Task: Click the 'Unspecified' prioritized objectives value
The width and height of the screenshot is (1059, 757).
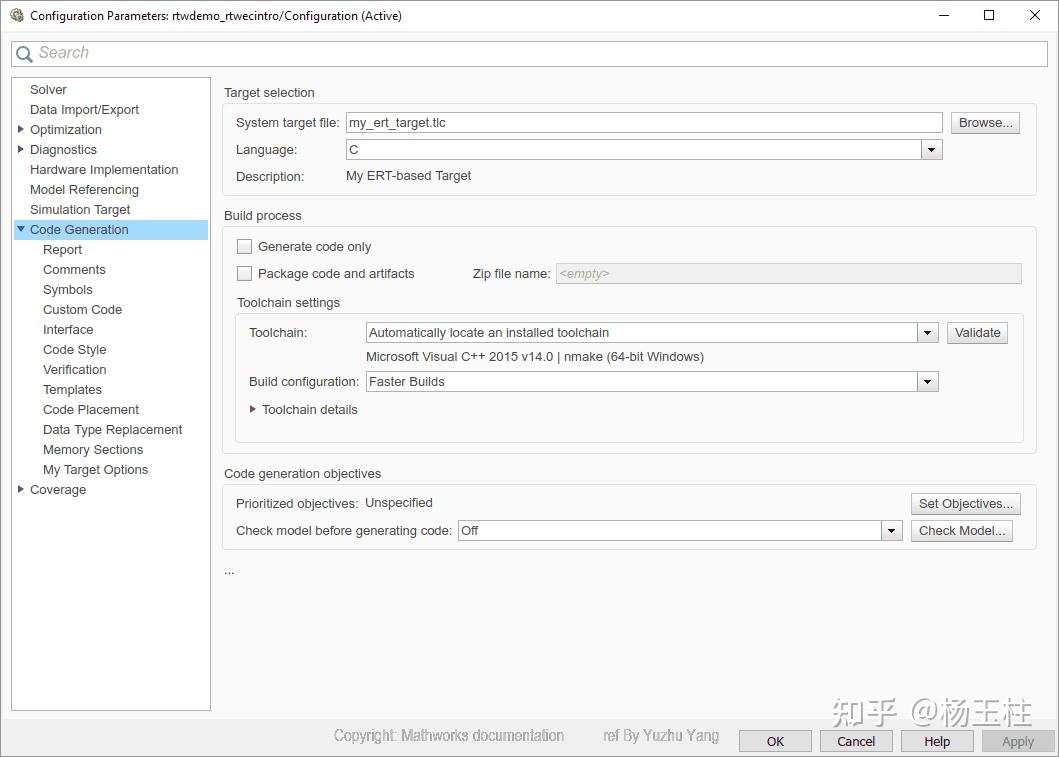Action: click(x=399, y=503)
